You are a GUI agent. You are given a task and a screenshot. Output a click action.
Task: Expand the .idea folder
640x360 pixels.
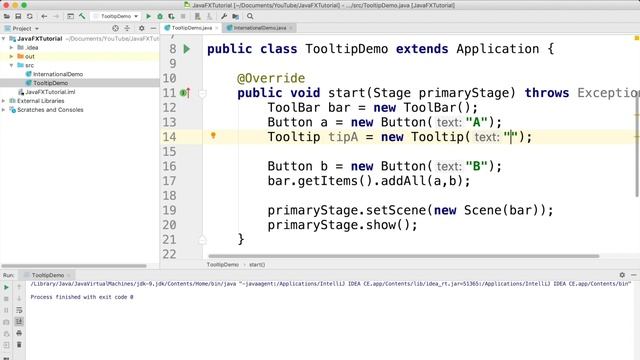point(11,47)
